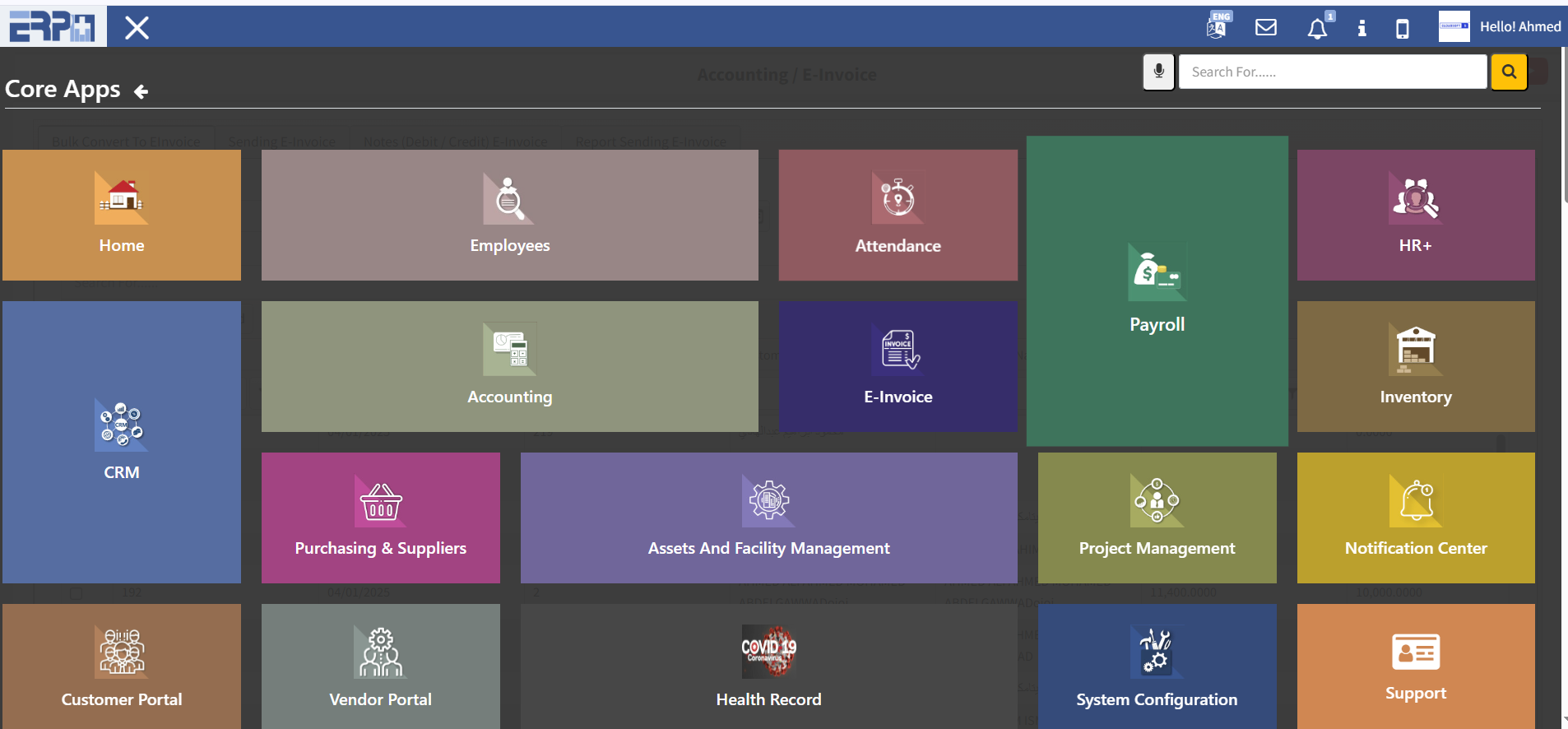Open the Hello! Ahmed user menu

1519,26
